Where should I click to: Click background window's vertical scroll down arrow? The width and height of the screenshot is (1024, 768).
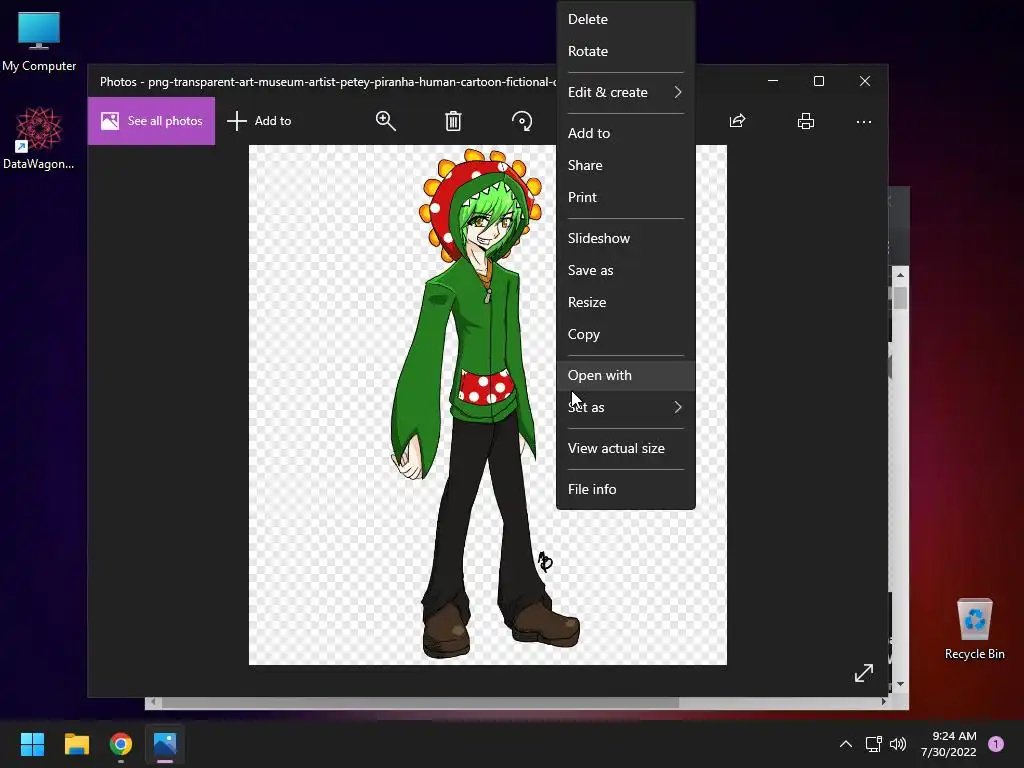(901, 684)
